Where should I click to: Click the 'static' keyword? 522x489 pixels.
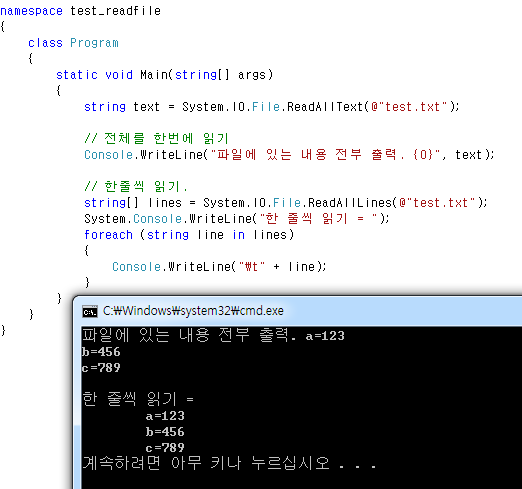(x=77, y=75)
